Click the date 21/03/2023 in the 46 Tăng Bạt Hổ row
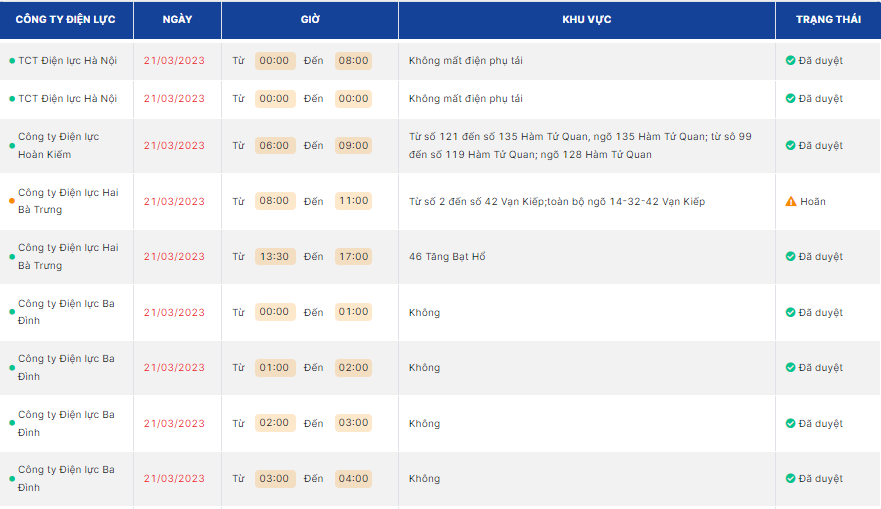The height and width of the screenshot is (509, 881). coord(174,257)
